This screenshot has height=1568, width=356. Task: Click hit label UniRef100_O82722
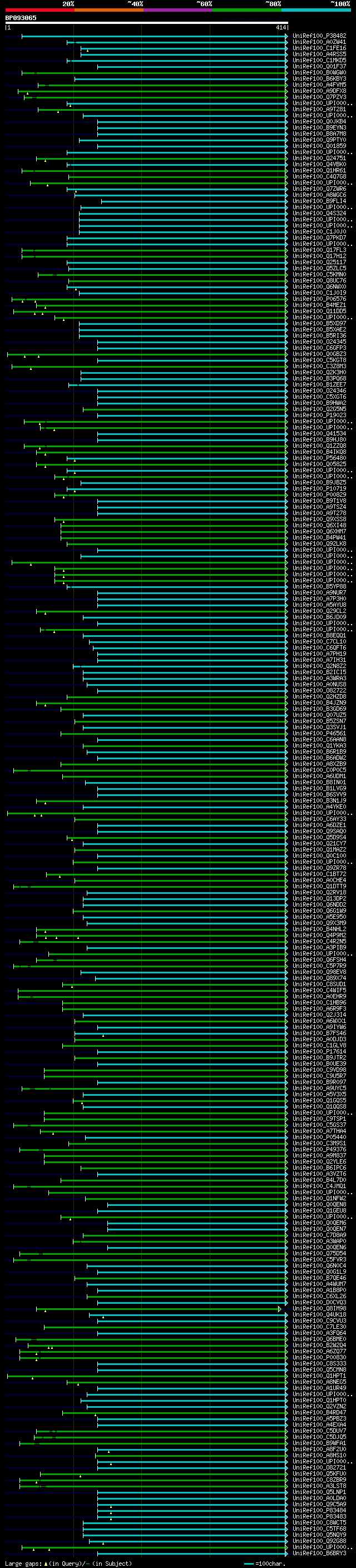[319, 690]
